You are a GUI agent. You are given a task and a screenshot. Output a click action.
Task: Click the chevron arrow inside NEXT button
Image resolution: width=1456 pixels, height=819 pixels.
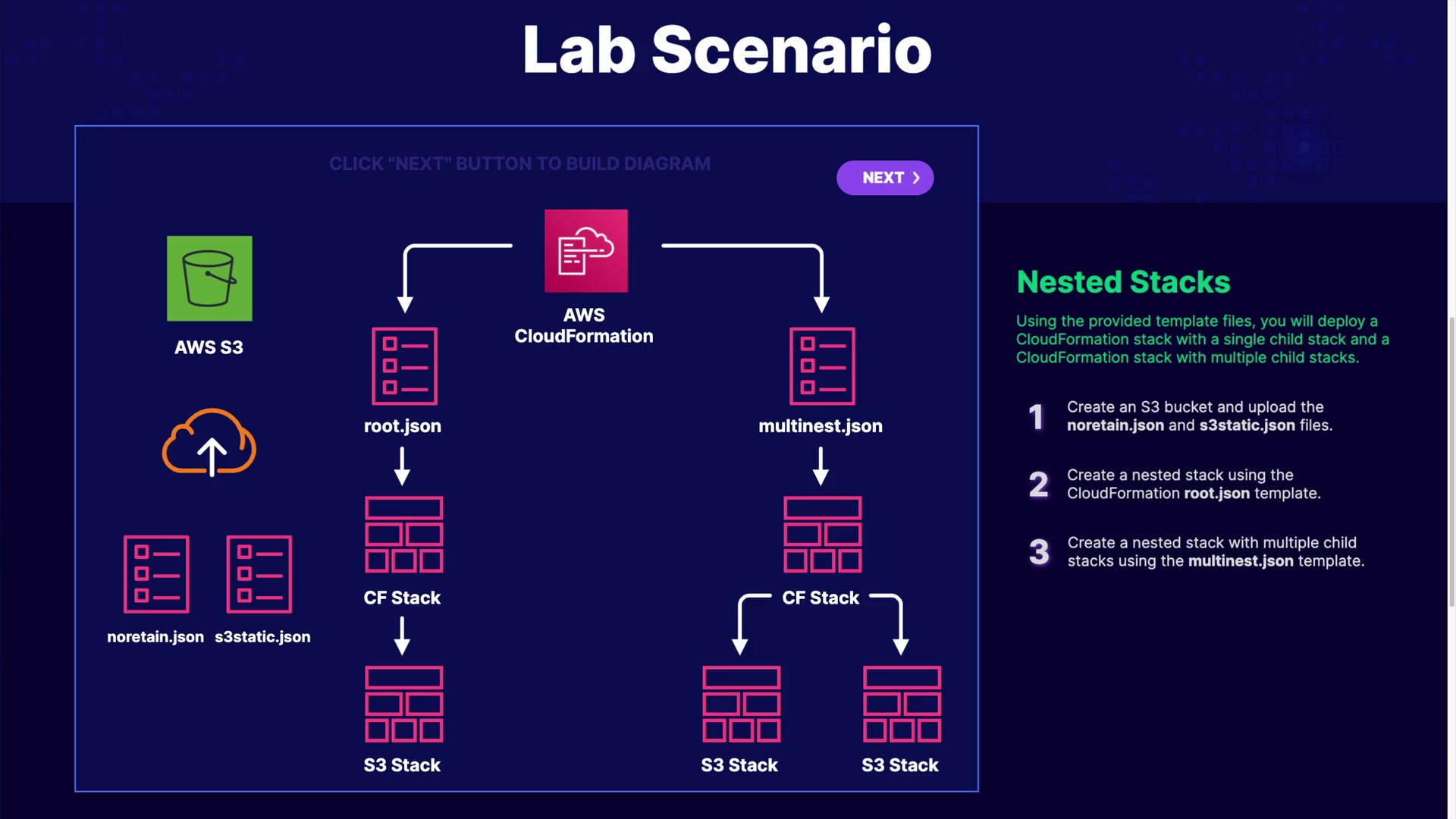coord(916,177)
